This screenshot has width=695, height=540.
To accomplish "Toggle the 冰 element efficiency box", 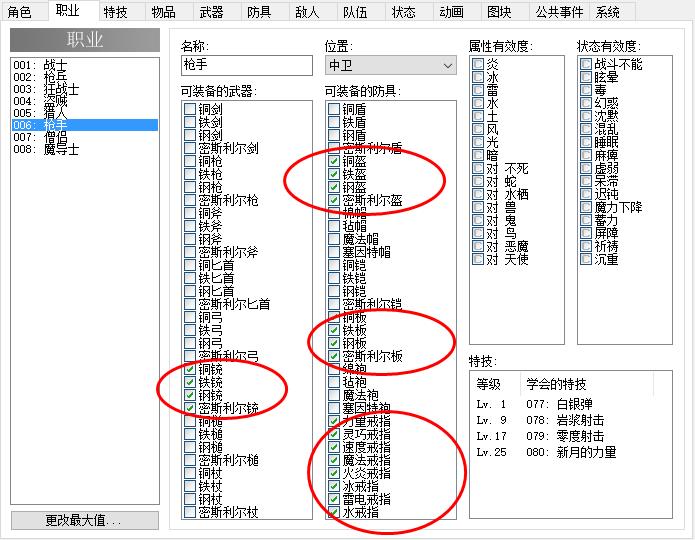I will [478, 77].
